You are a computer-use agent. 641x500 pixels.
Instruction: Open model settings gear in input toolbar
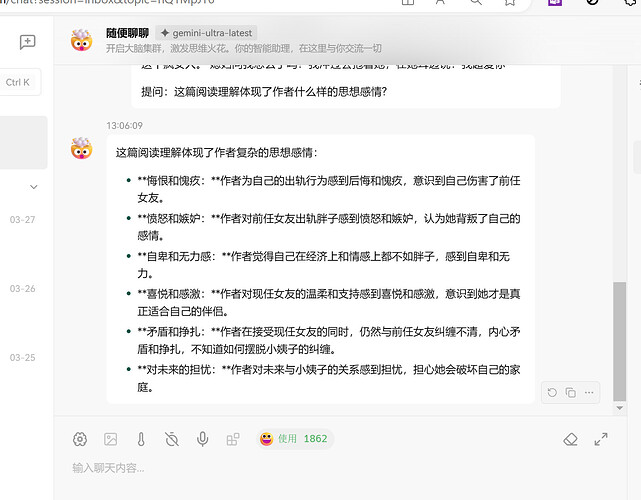tap(80, 439)
